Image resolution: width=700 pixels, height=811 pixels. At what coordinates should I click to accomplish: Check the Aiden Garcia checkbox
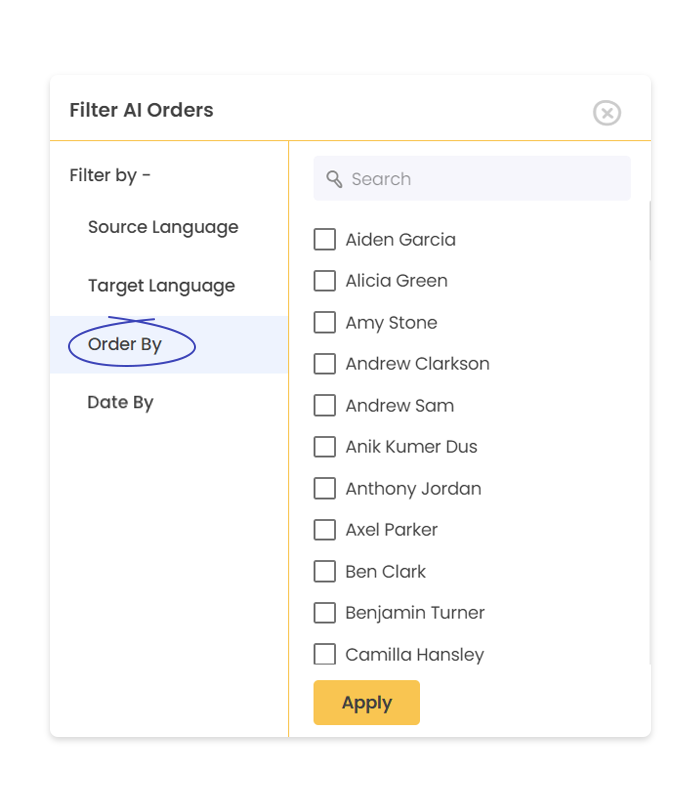(324, 239)
